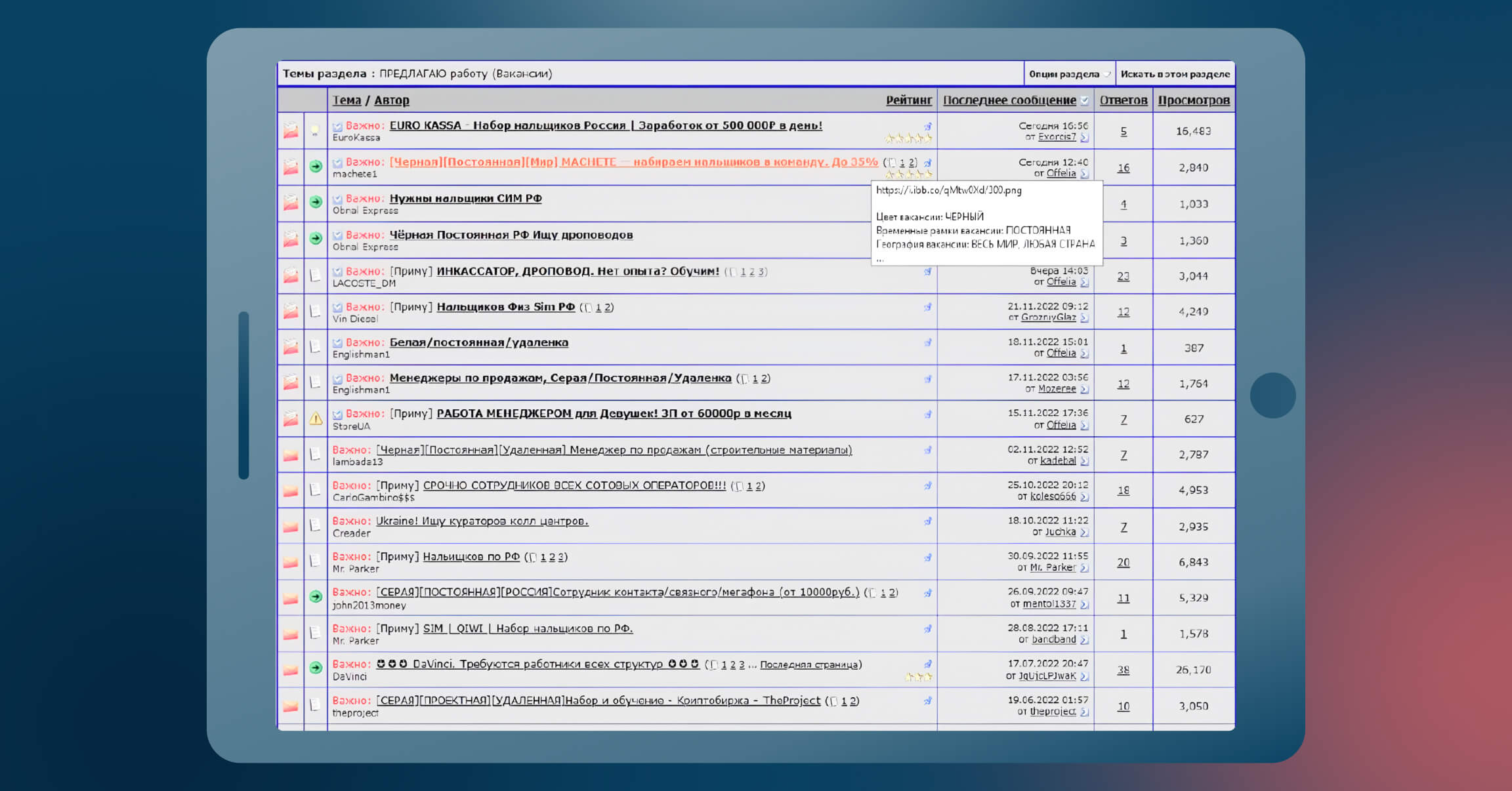Click the sticky pin icon in the DaVinci thread row

928,664
